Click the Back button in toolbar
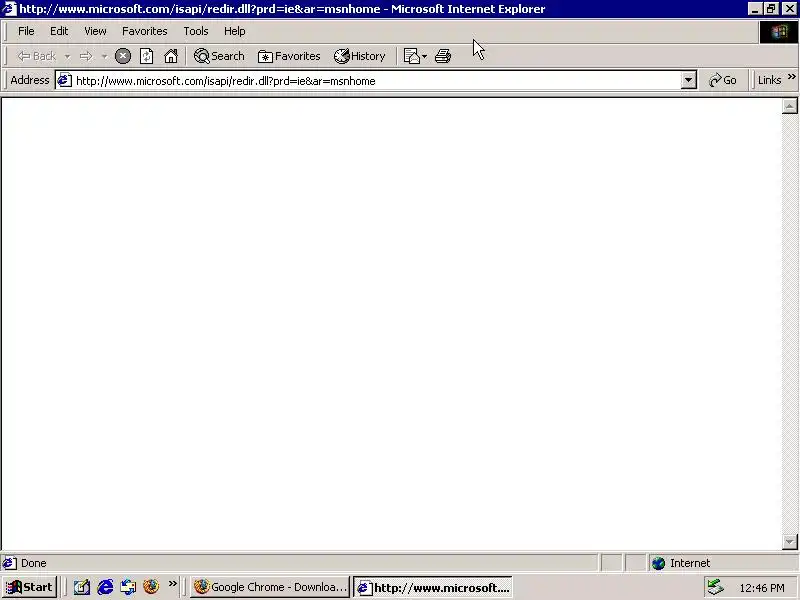Image resolution: width=800 pixels, height=600 pixels. [36, 56]
